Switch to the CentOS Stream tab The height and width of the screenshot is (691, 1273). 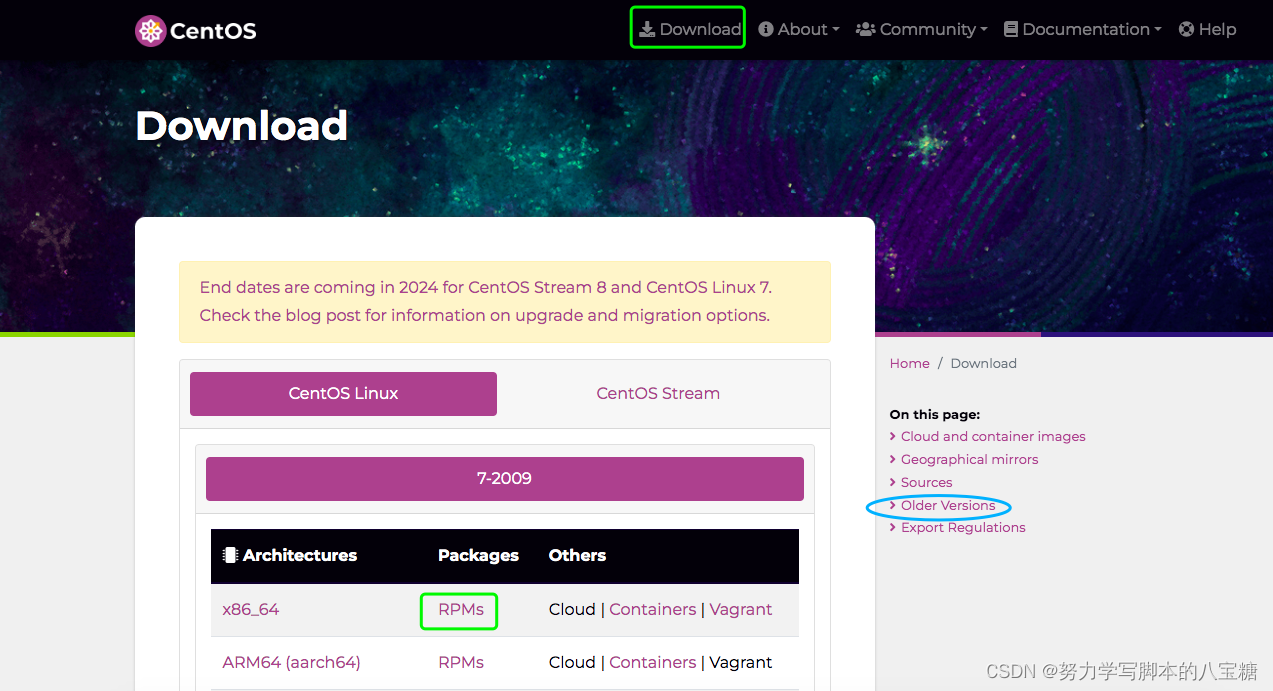658,394
